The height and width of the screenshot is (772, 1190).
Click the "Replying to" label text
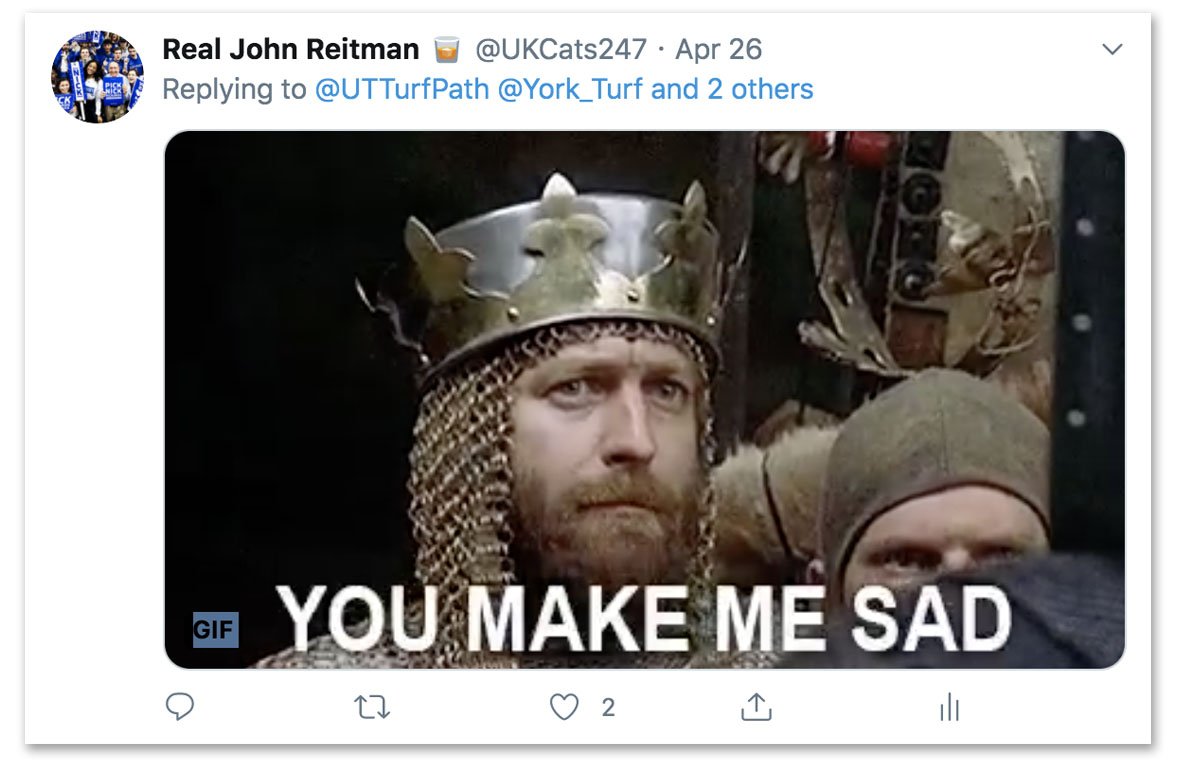234,90
